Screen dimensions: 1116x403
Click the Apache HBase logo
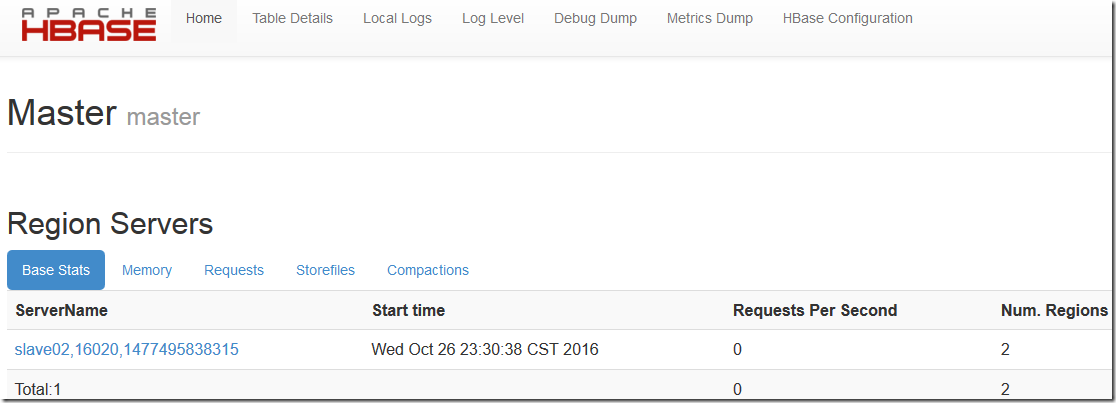pos(89,24)
